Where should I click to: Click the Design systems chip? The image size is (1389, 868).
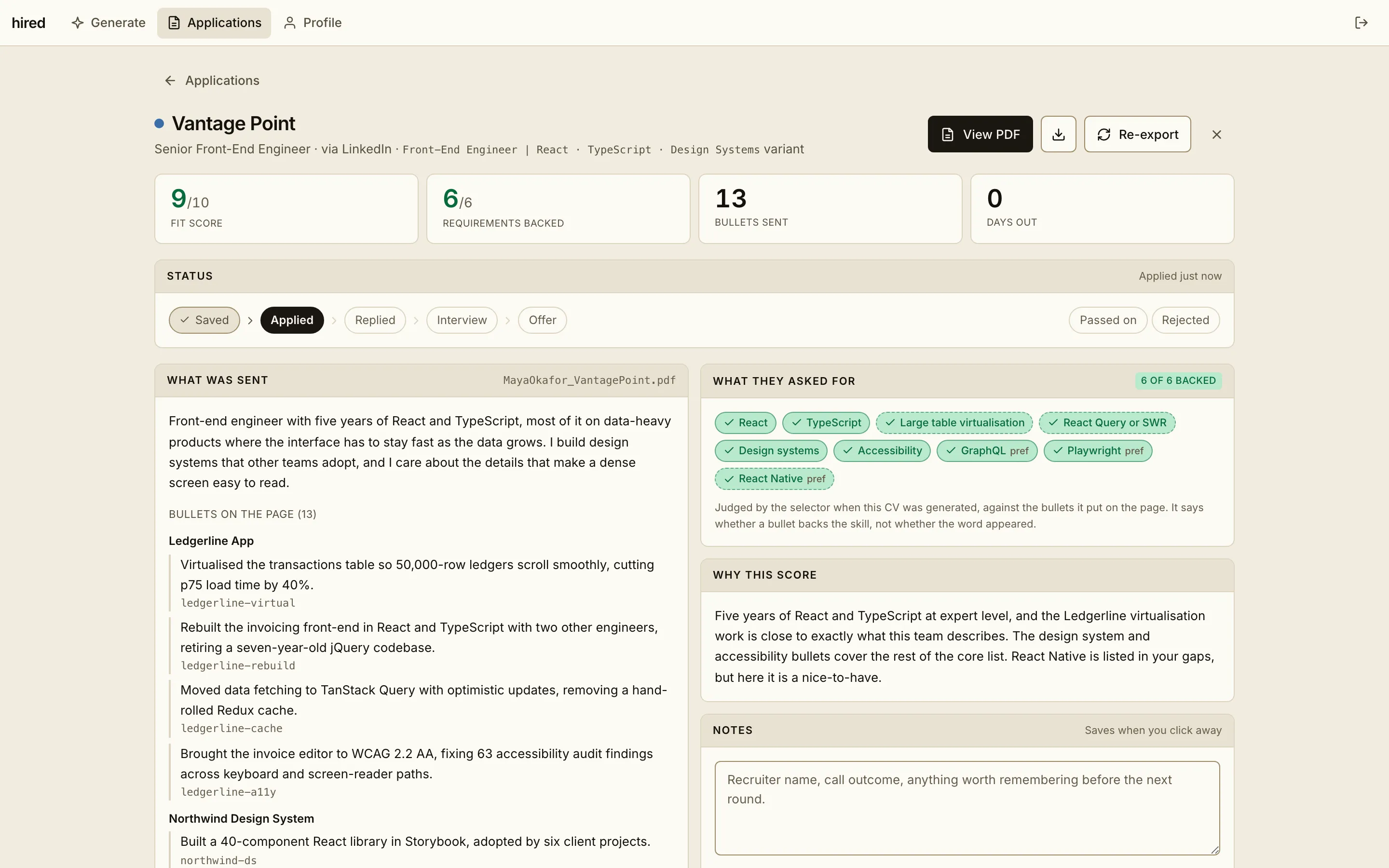click(771, 451)
